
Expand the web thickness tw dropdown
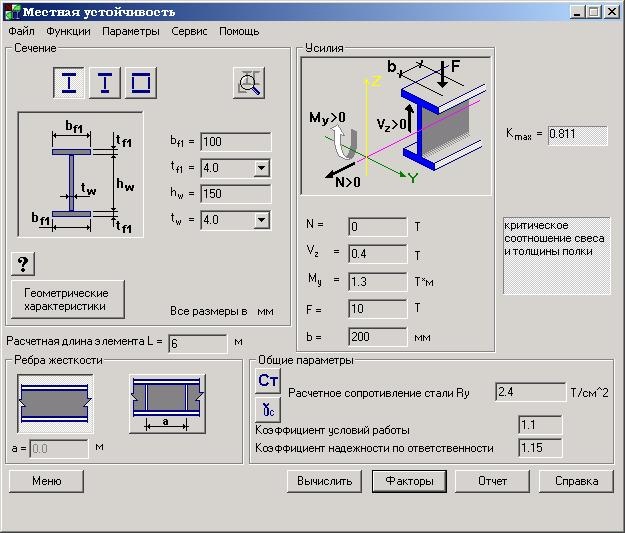tap(261, 219)
